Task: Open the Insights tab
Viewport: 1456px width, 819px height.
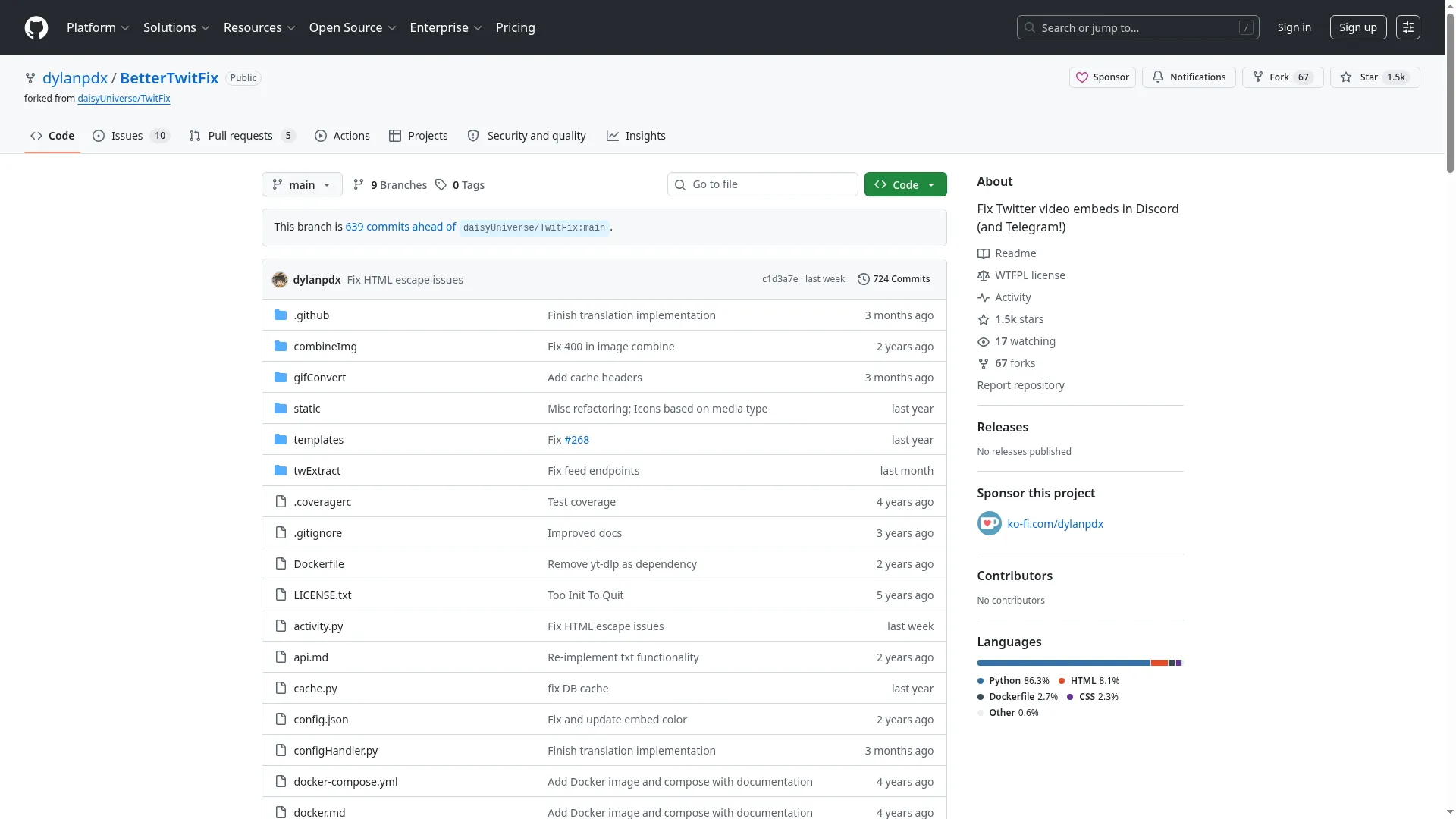Action: 636,136
